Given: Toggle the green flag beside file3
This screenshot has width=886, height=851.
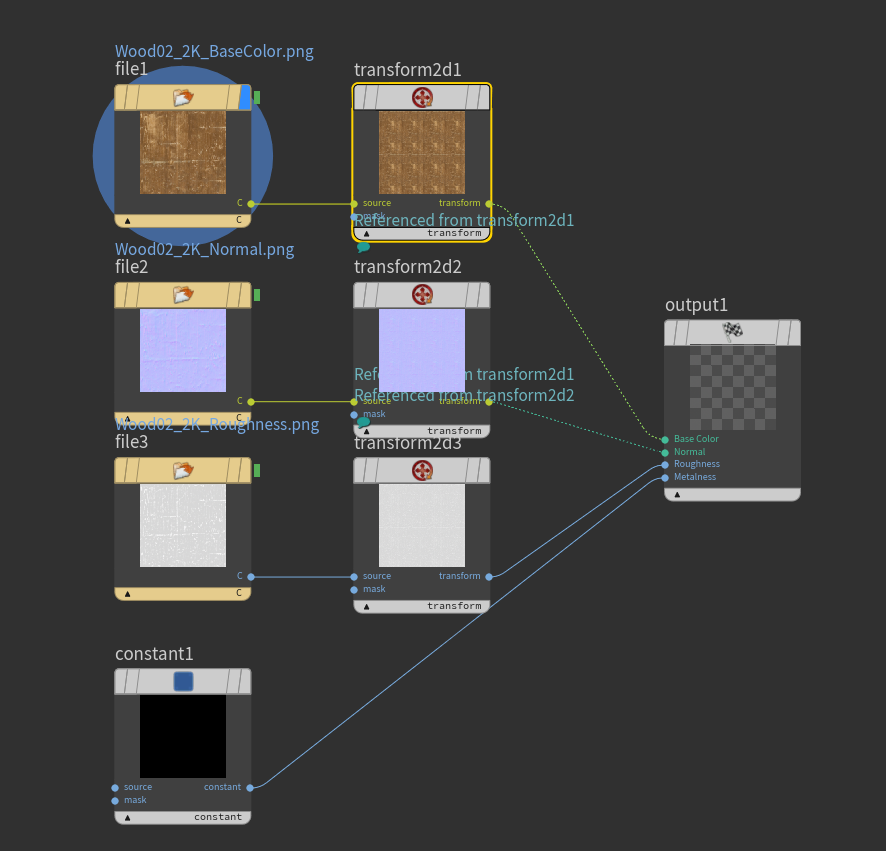Looking at the screenshot, I should [x=257, y=470].
